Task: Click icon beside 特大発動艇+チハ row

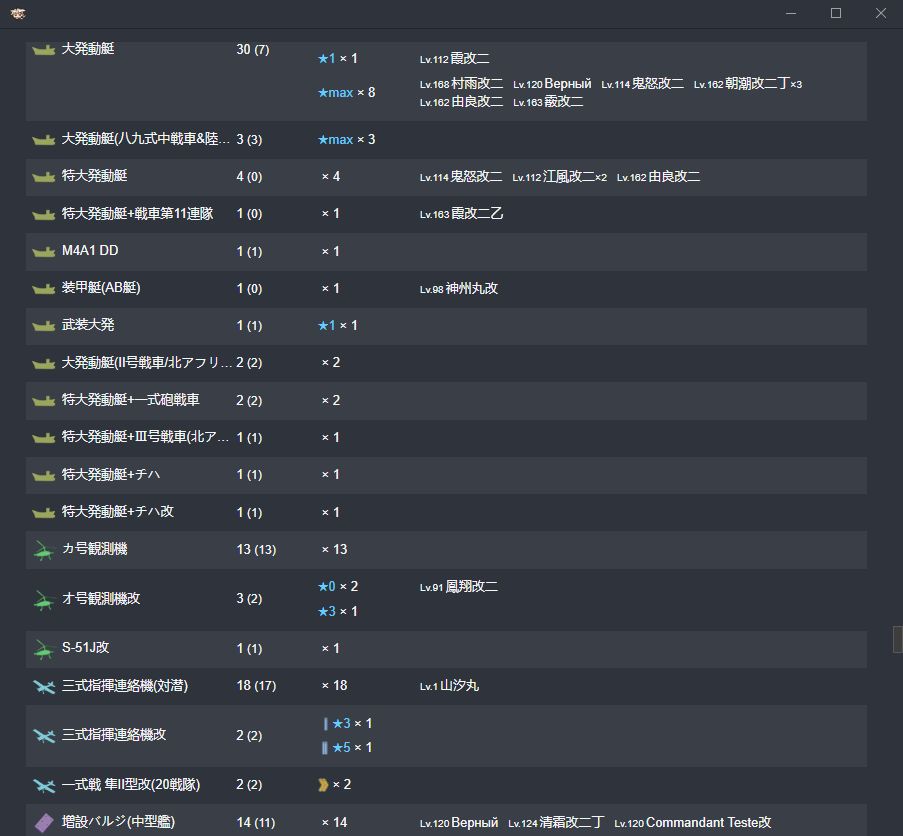Action: click(x=44, y=476)
